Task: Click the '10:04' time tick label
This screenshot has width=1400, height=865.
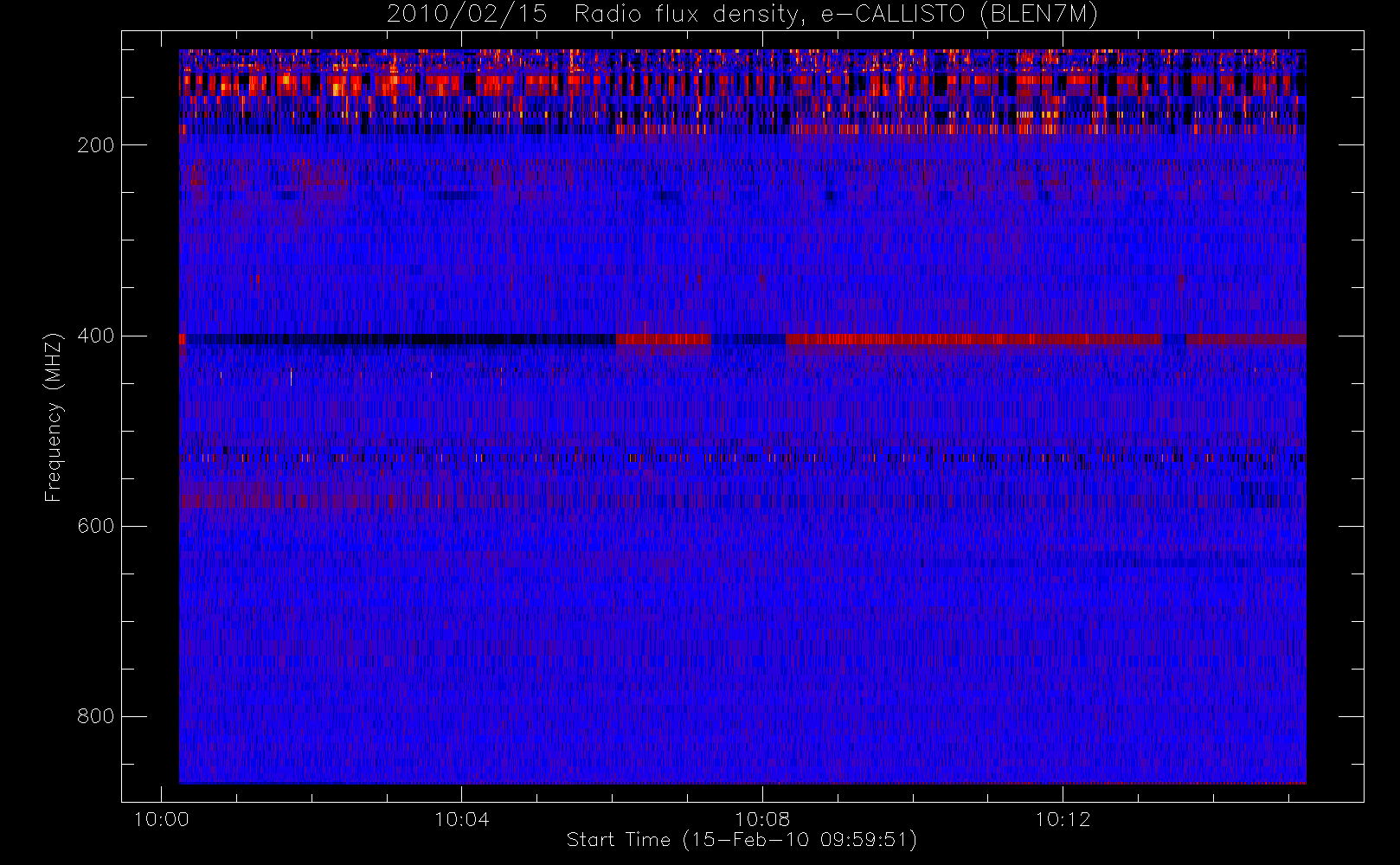Action: (x=461, y=819)
